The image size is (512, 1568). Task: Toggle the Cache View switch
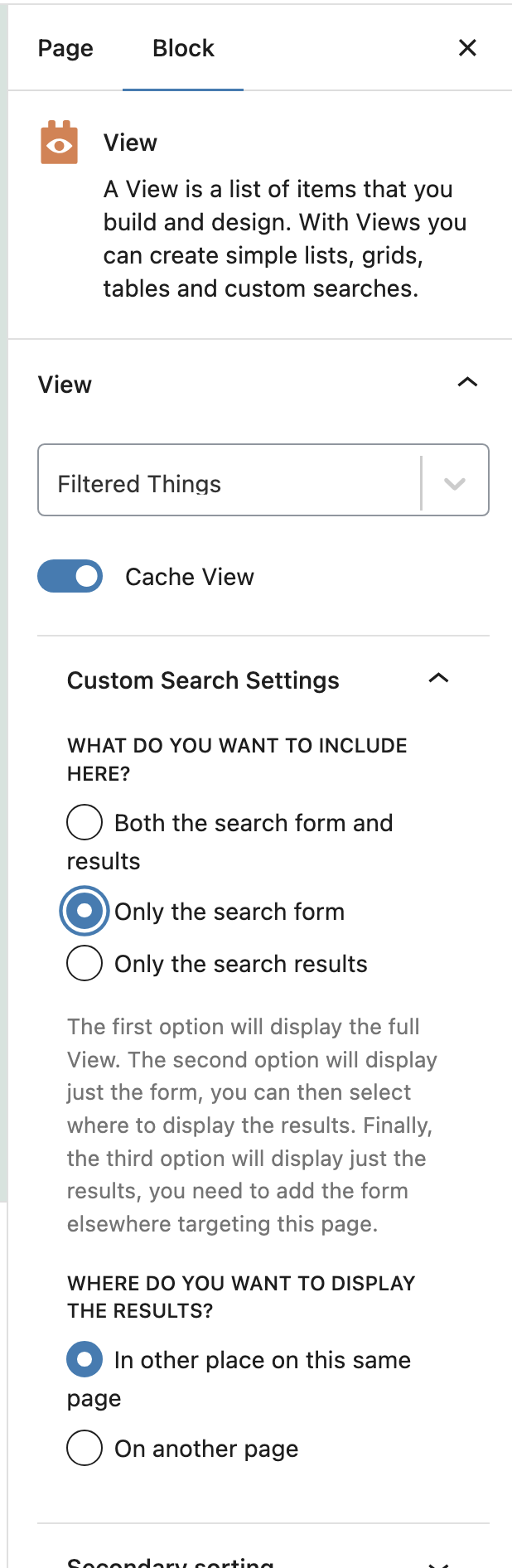70,576
